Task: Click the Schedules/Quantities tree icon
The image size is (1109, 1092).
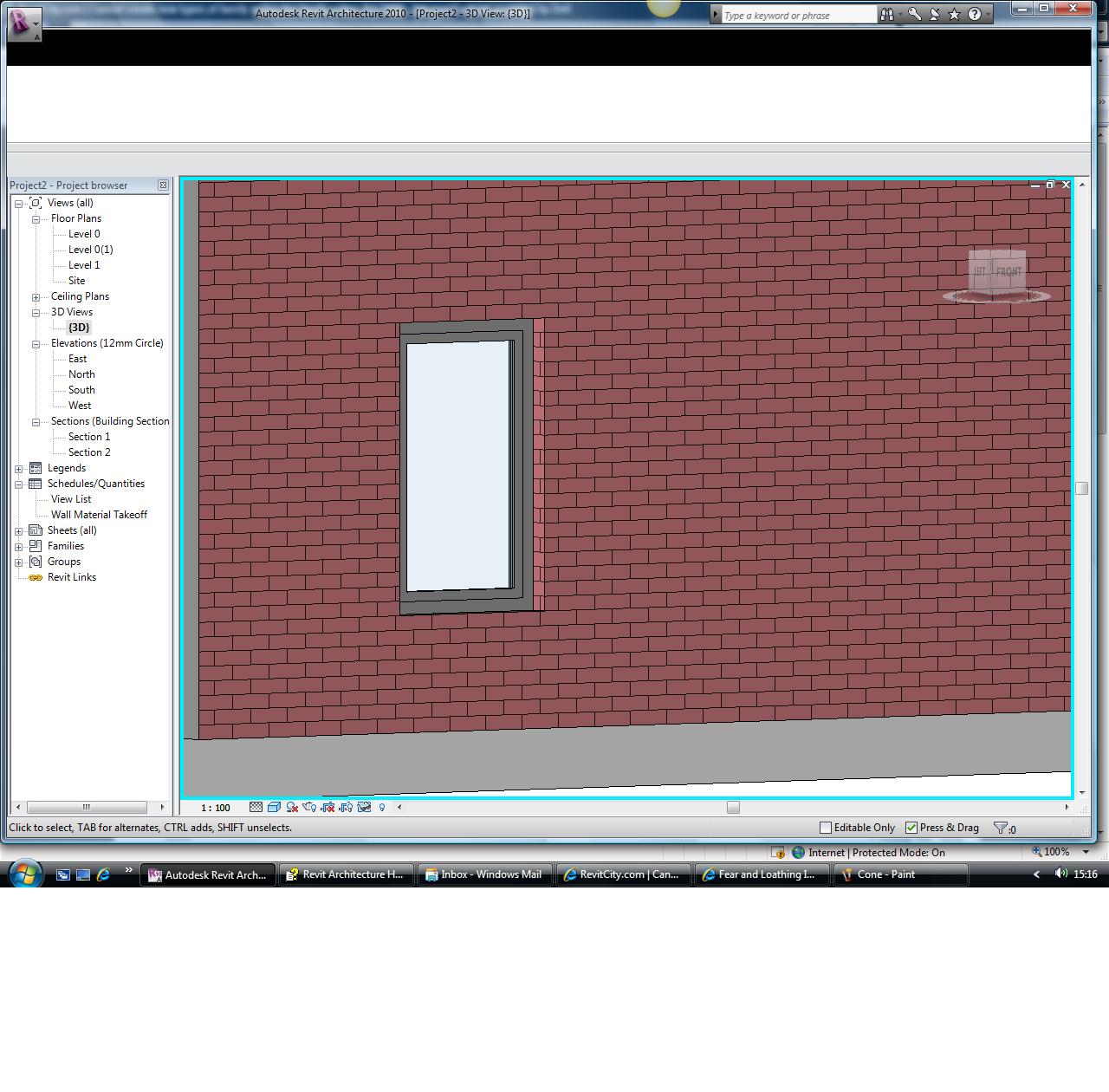Action: 36,484
